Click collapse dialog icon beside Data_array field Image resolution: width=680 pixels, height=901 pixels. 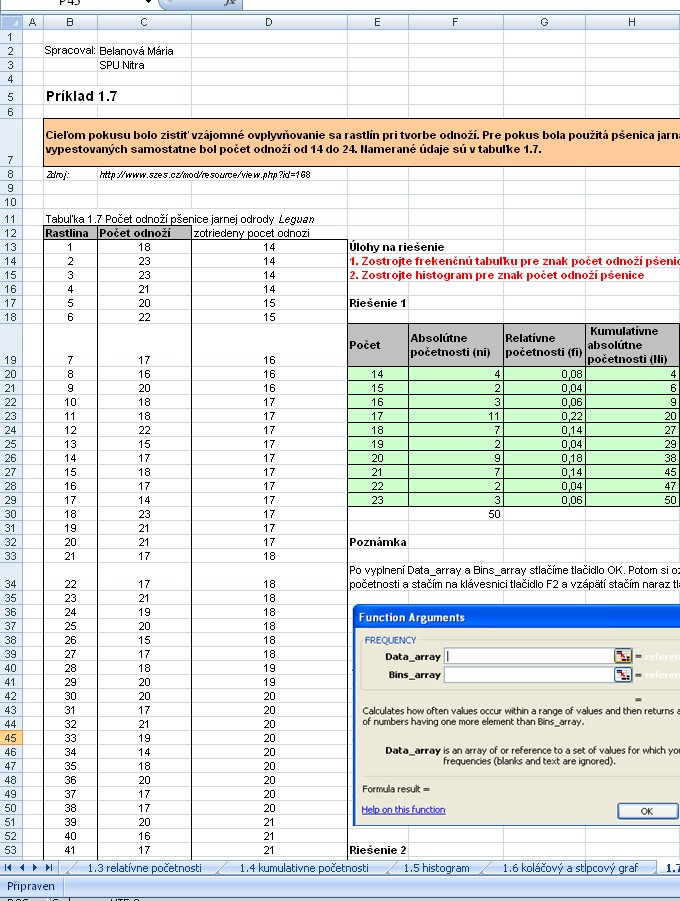point(625,656)
